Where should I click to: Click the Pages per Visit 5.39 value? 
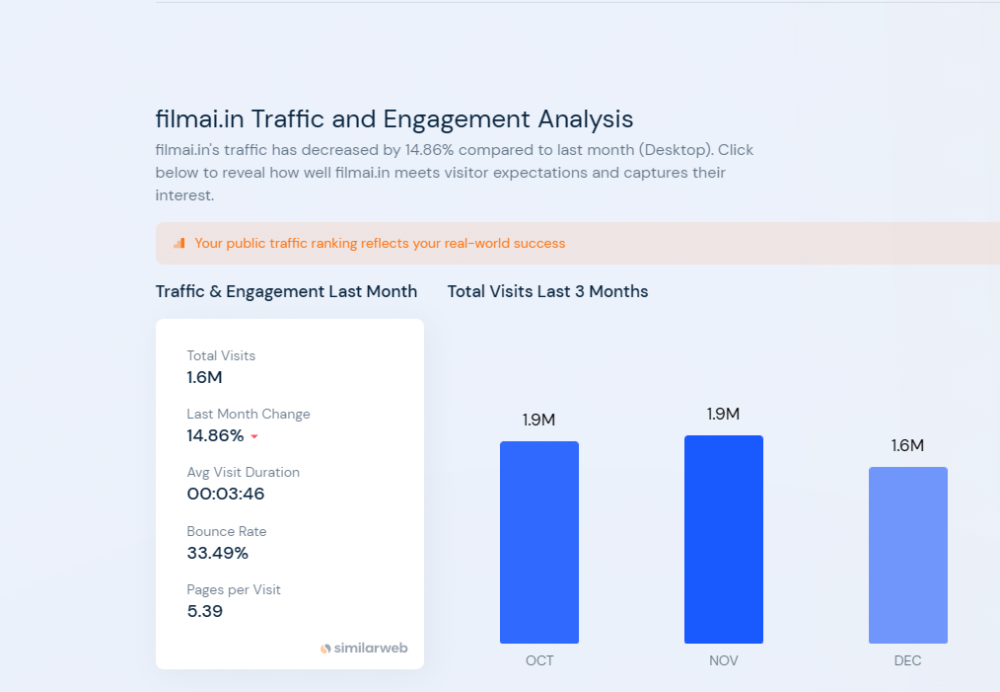click(x=204, y=611)
